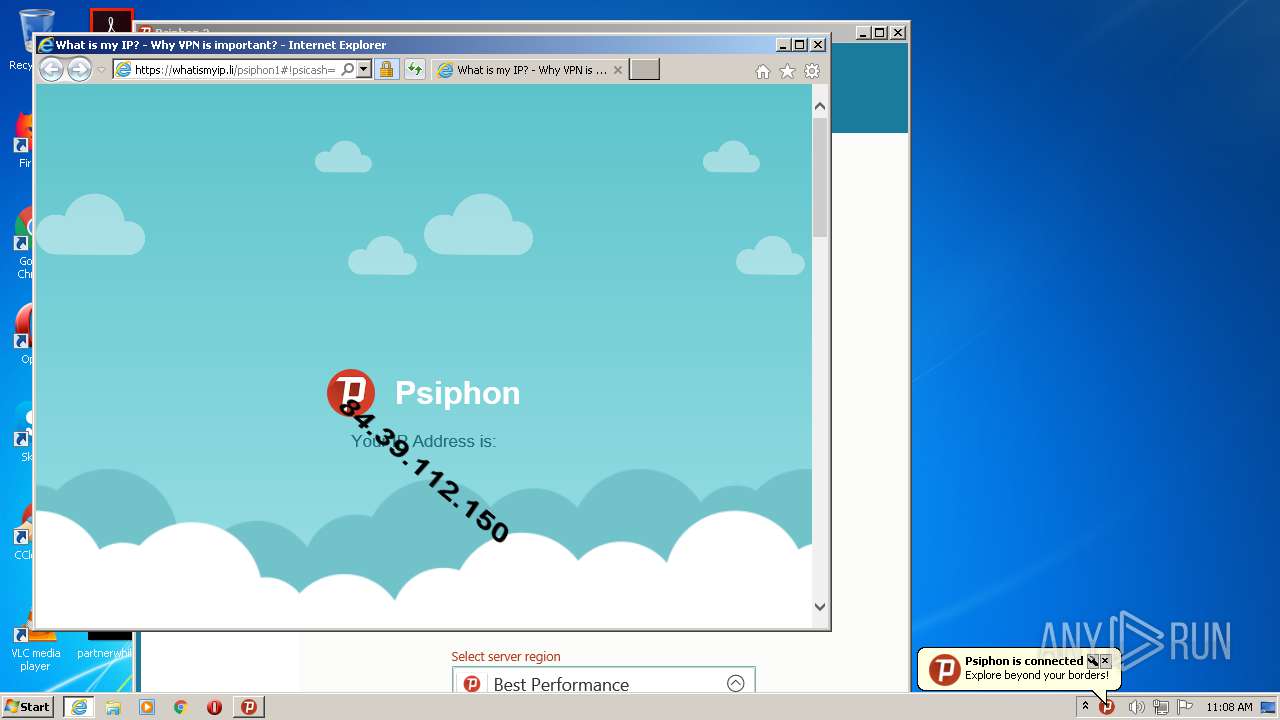Viewport: 1280px width, 720px height.
Task: Show hidden tray icons arrow
Action: tap(1085, 707)
